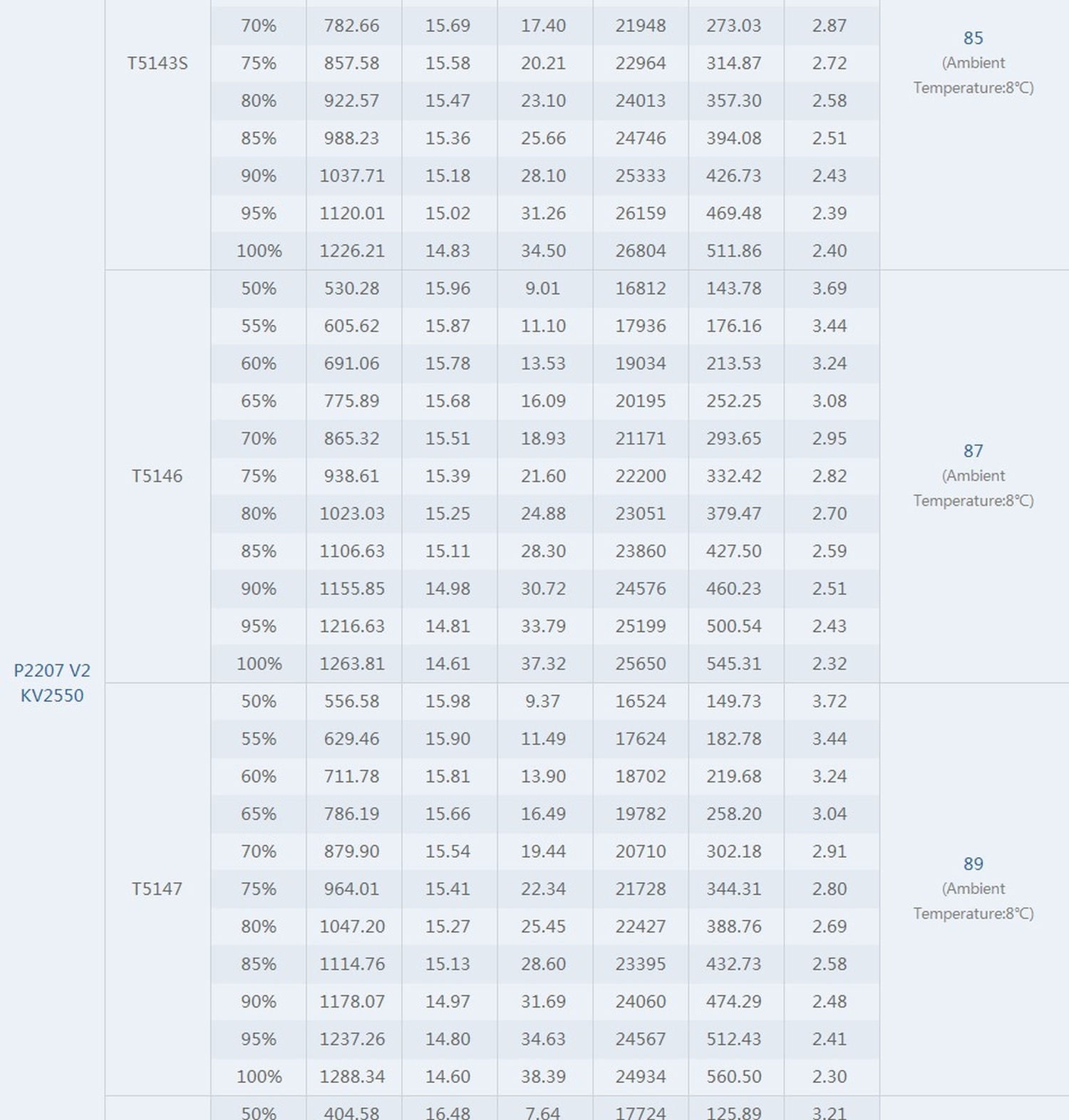Screen dimensions: 1069x1120
Task: Select the RPM cell showing 16812
Action: pyautogui.click(x=640, y=289)
